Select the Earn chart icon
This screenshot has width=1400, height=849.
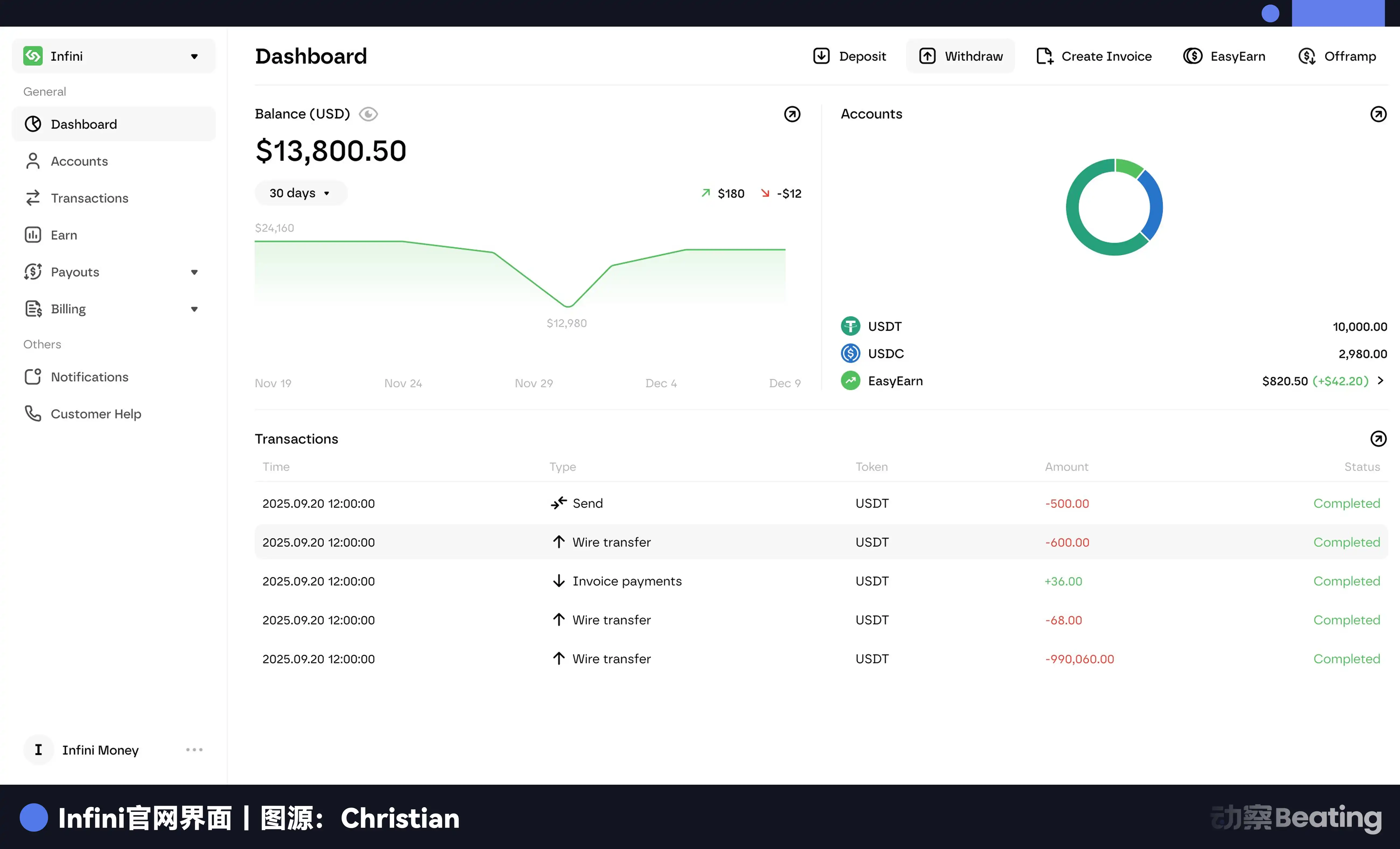(x=32, y=235)
